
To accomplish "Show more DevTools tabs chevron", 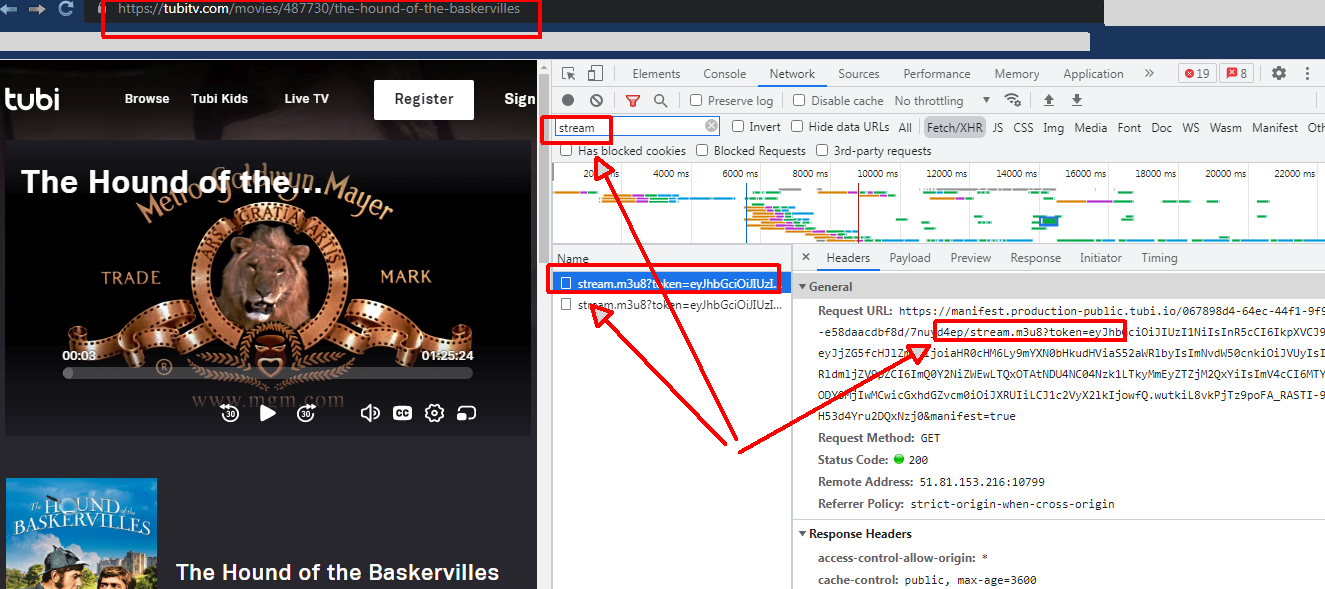I will (1148, 73).
